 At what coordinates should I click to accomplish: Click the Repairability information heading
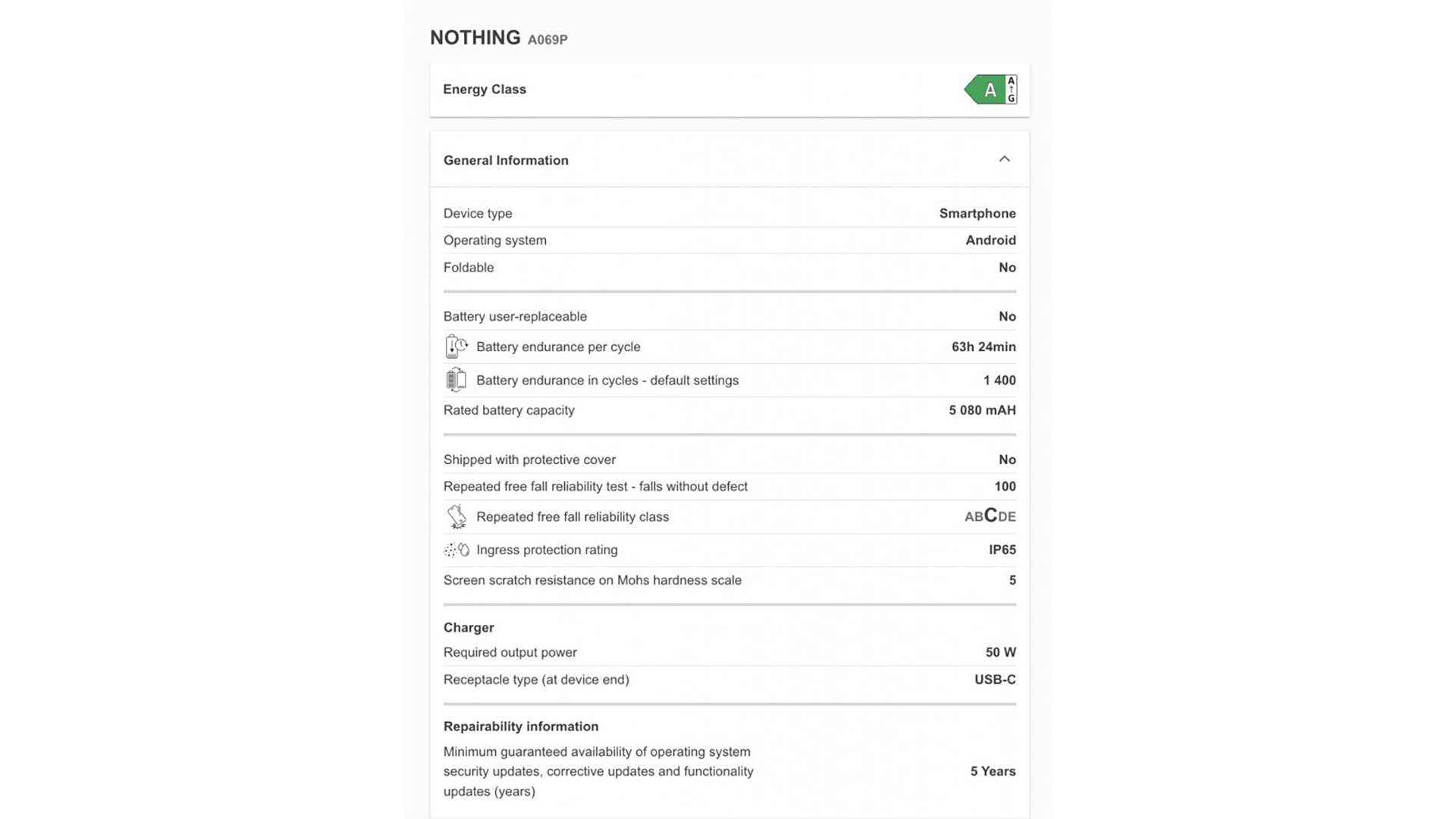521,726
